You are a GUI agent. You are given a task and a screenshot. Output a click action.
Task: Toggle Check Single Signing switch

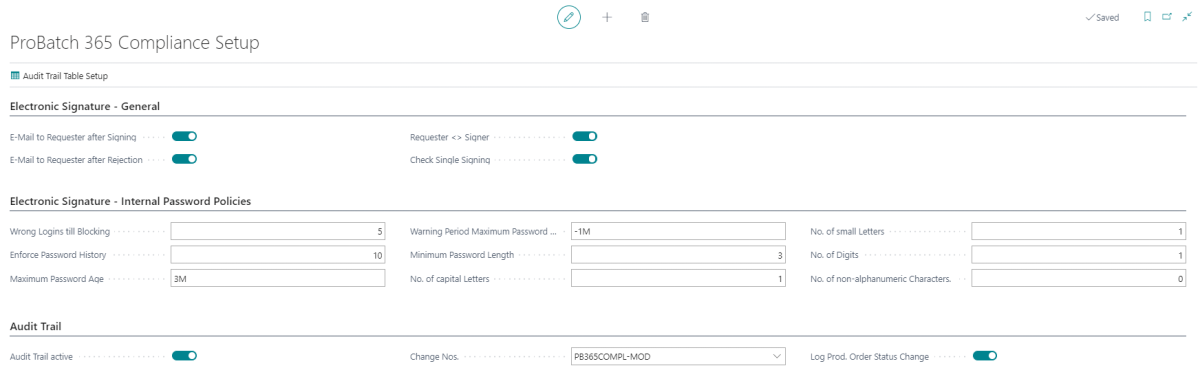585,158
